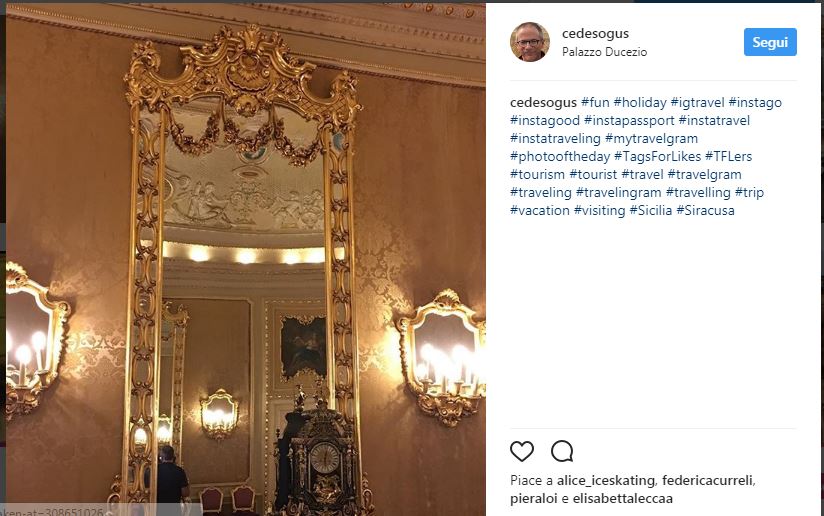View the elisabettaleccaa liker profile
824x516 pixels.
click(x=623, y=499)
